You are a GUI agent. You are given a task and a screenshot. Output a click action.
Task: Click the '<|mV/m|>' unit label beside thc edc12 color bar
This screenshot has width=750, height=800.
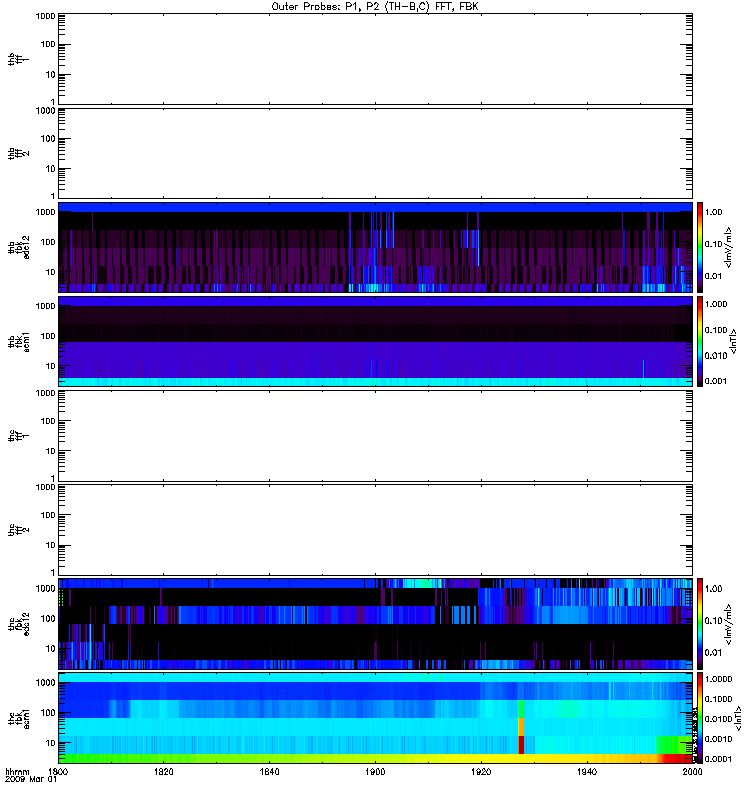coord(728,623)
